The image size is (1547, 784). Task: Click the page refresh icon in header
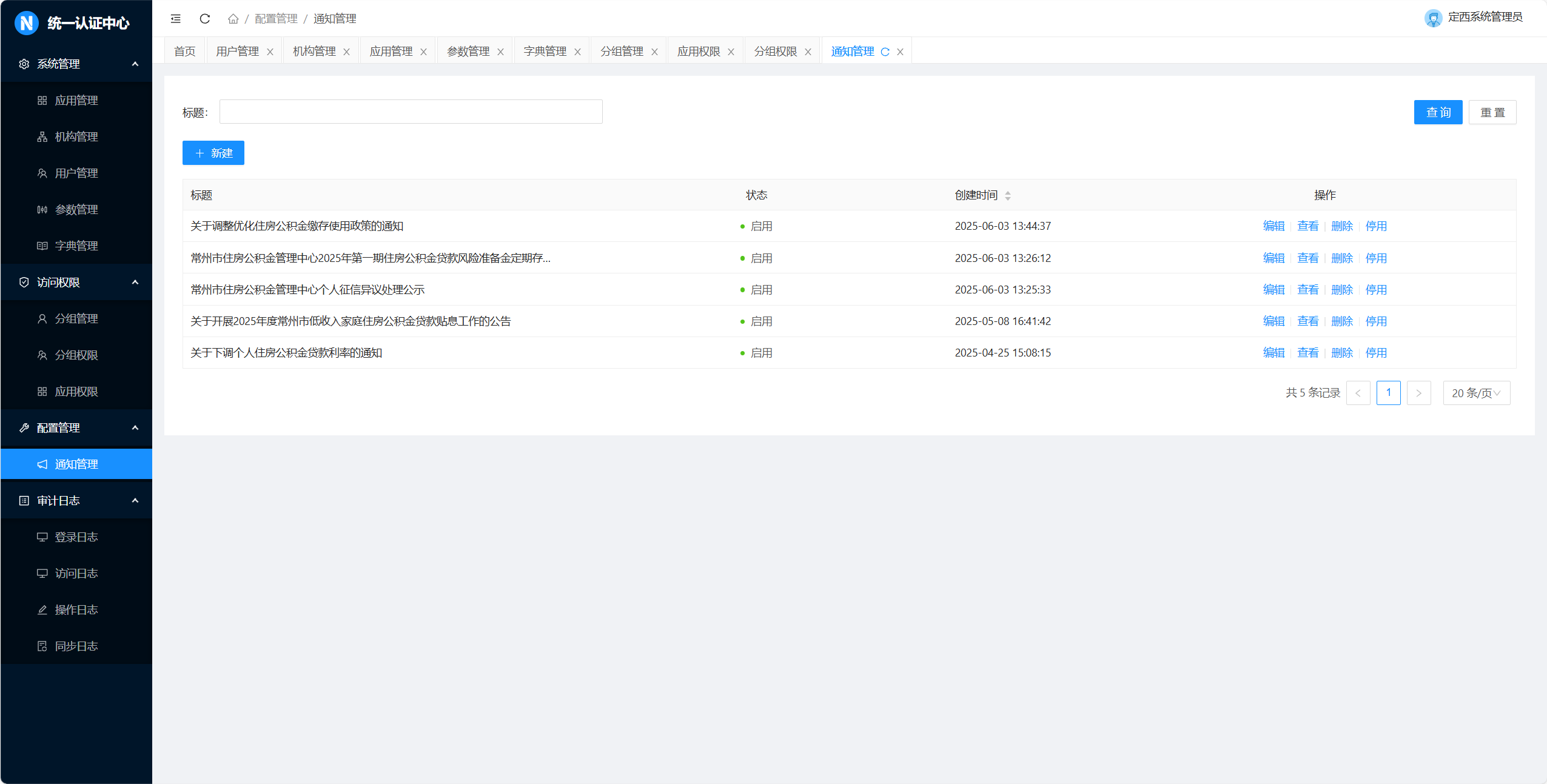(205, 19)
